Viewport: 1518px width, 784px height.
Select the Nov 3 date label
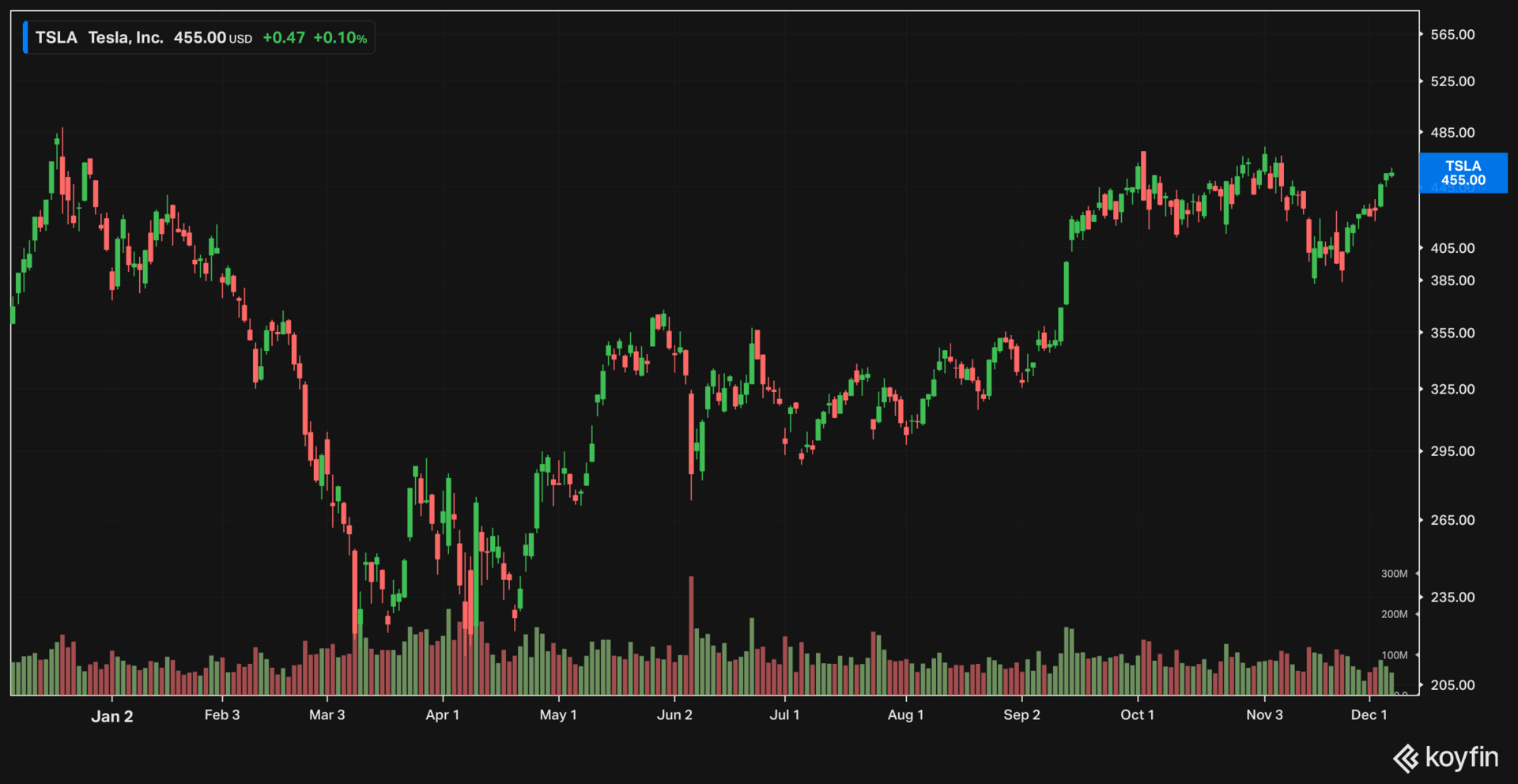1265,715
